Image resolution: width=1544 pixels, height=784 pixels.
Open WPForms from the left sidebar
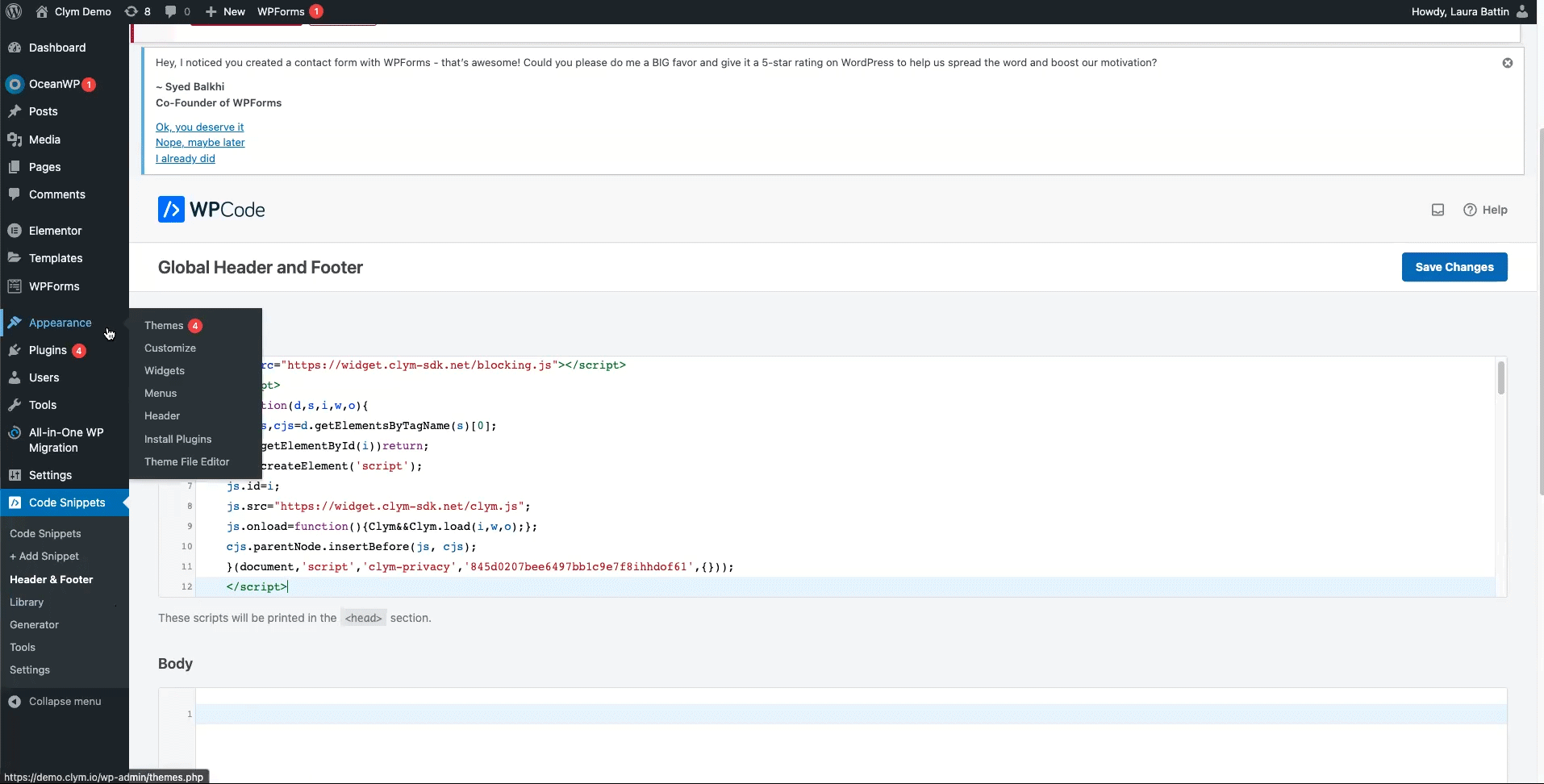[x=65, y=286]
